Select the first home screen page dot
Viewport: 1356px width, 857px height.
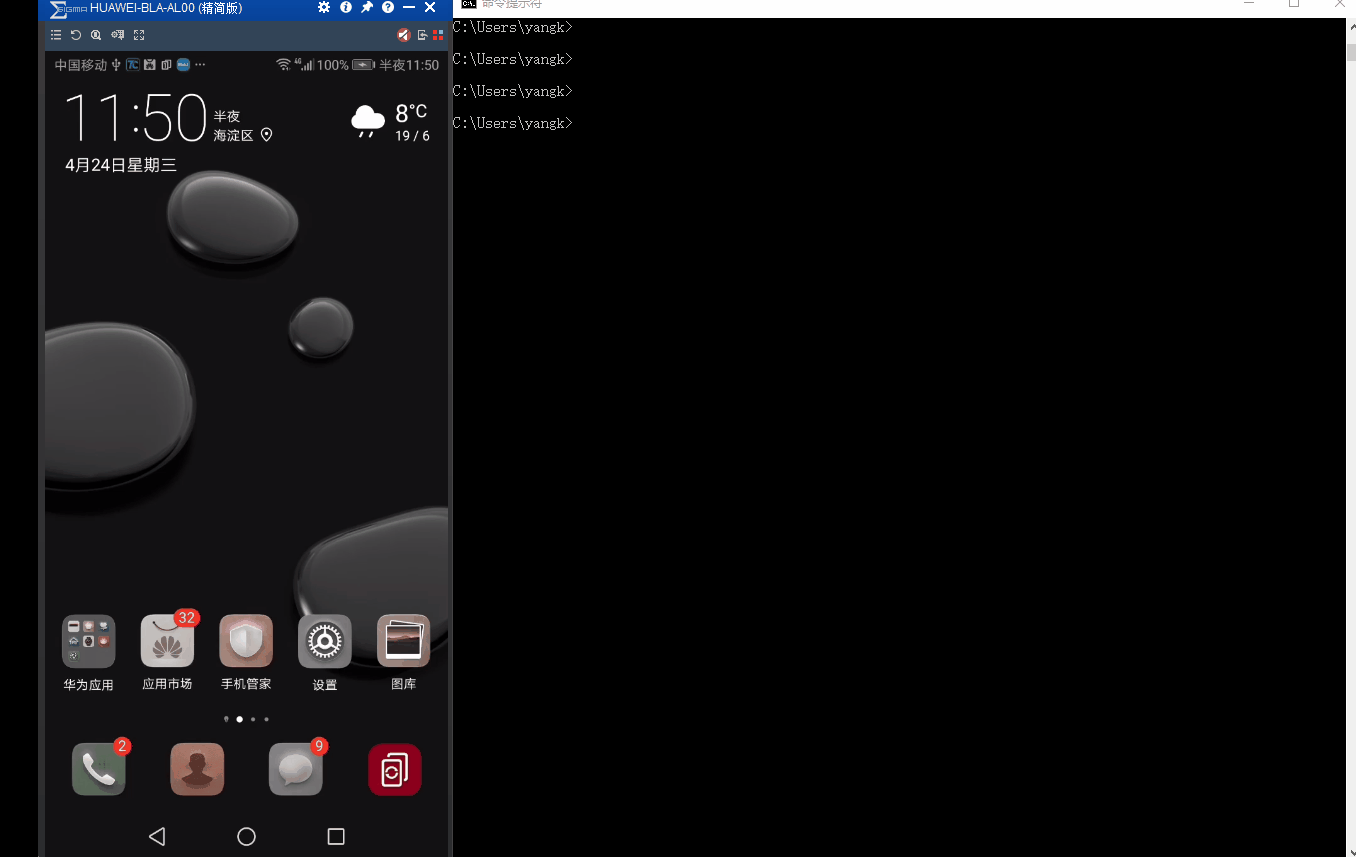(226, 719)
